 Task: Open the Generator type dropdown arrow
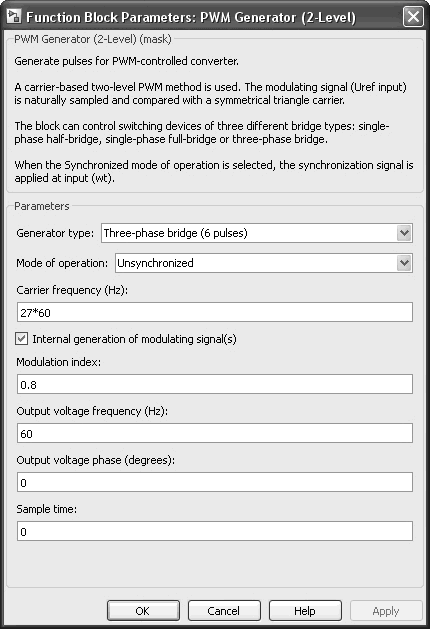click(x=404, y=233)
